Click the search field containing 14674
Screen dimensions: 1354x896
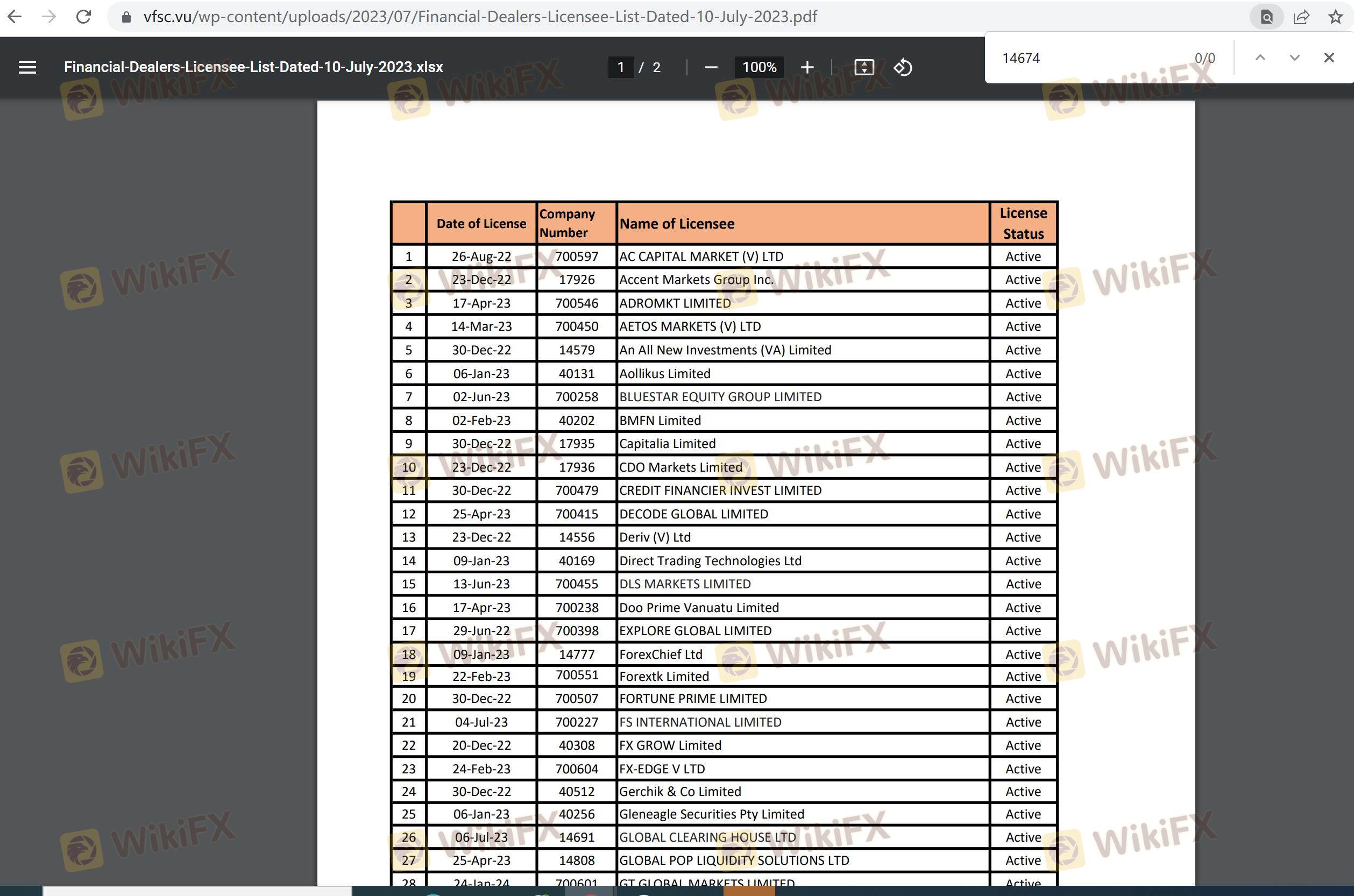[1086, 58]
